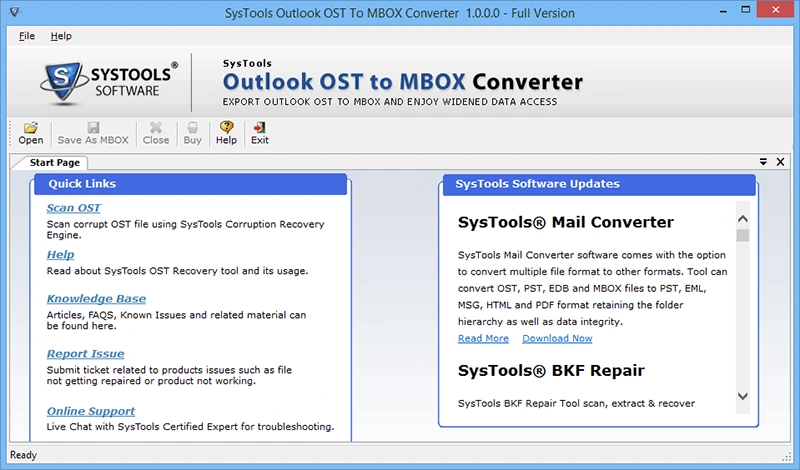Follow the Read More link
Image resolution: width=800 pixels, height=470 pixels.
pos(483,338)
